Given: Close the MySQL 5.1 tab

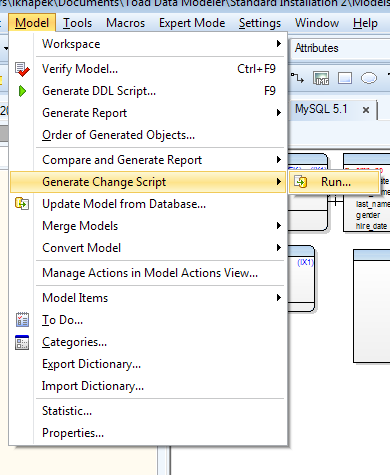Looking at the screenshot, I should click(x=366, y=110).
